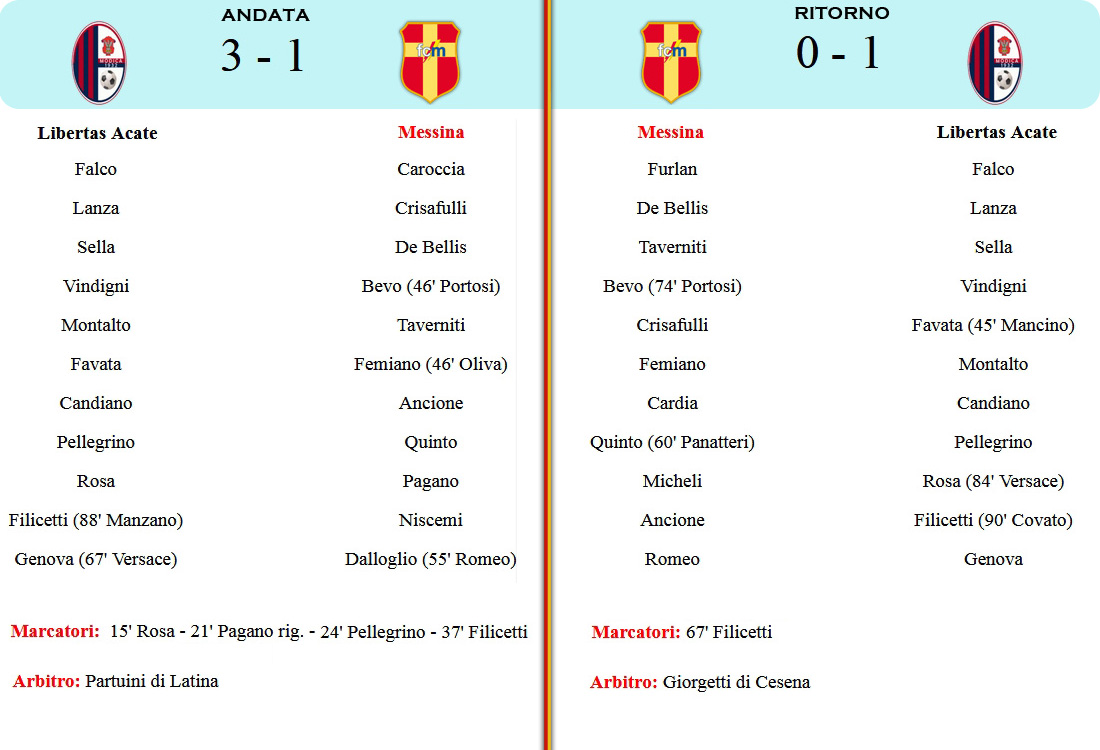Click the Marcatori label below Andata lineups
The image size is (1100, 750).
[x=55, y=631]
